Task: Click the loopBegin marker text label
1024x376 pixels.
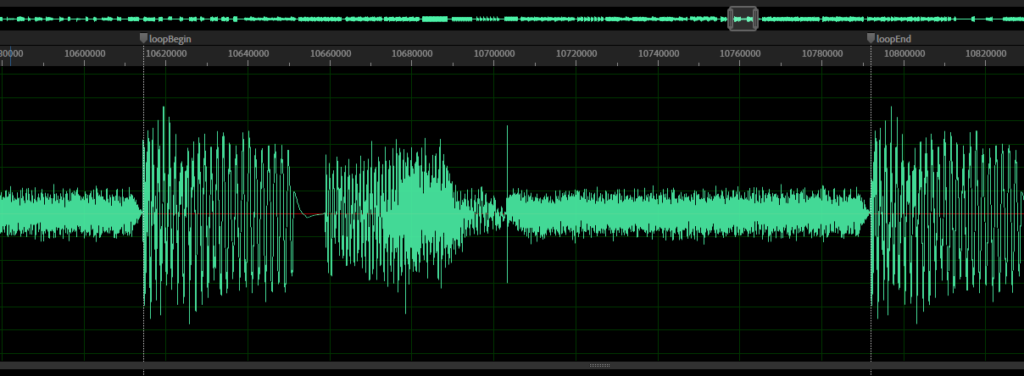Action: pos(170,39)
